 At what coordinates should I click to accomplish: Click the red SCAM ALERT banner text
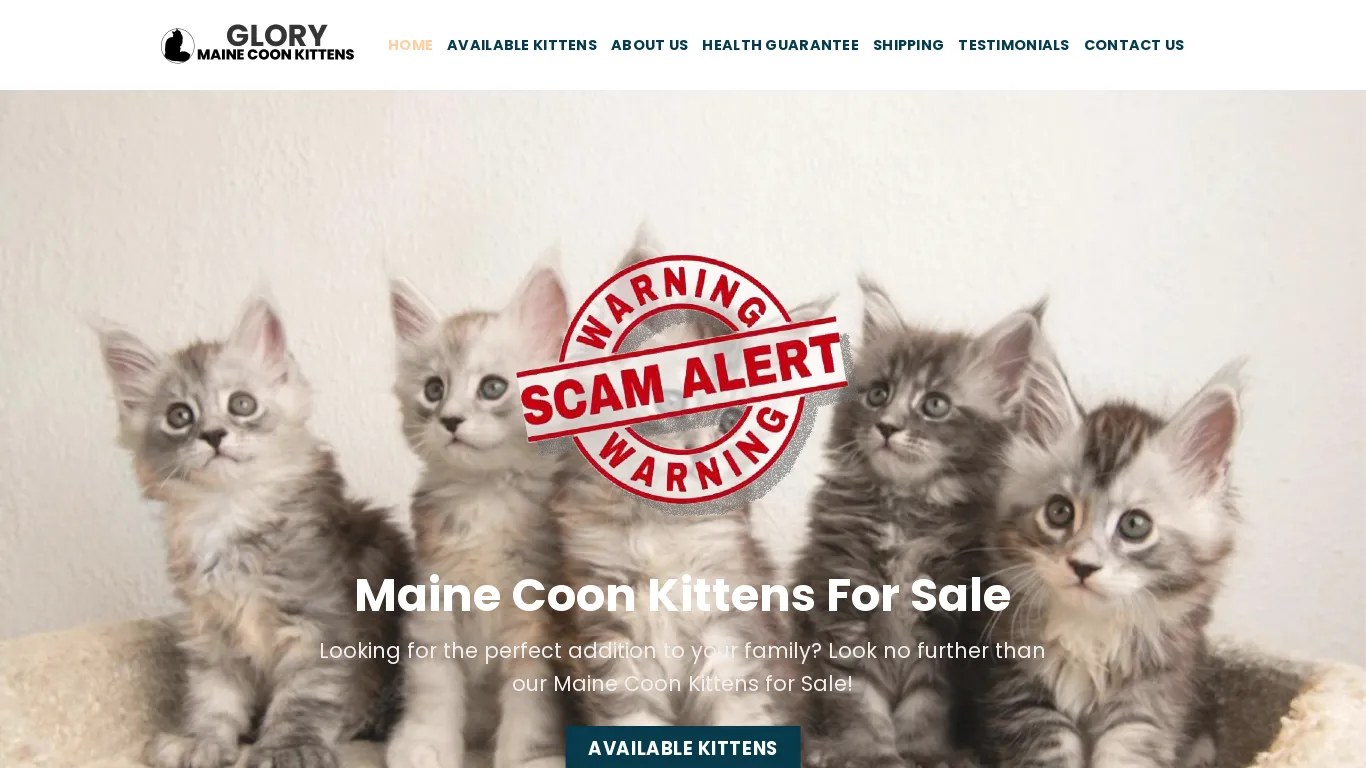[683, 380]
